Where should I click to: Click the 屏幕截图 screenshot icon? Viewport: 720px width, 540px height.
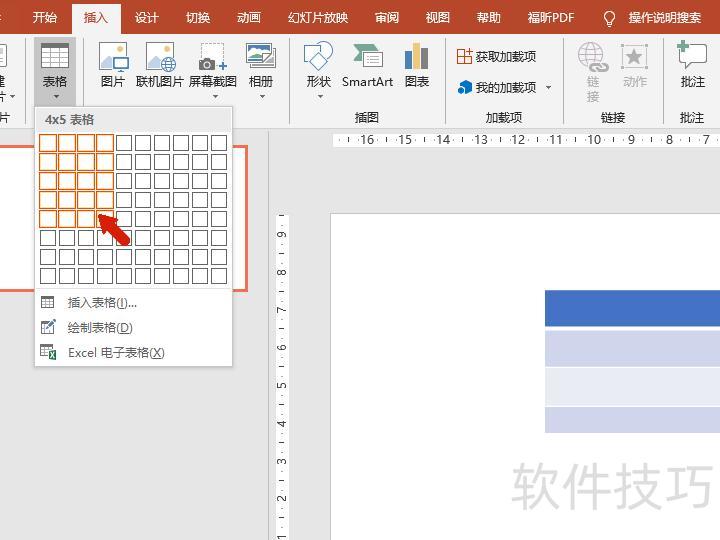(x=212, y=57)
